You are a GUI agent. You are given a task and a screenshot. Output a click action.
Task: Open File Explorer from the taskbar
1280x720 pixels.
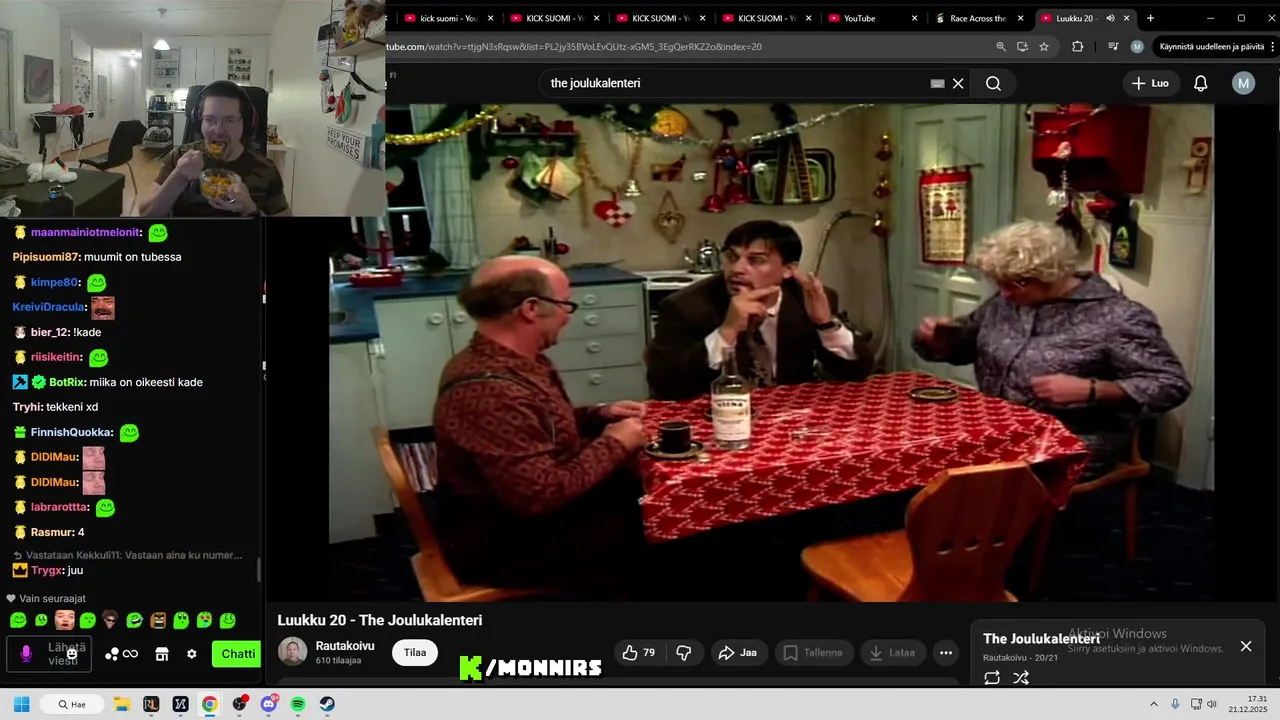pyautogui.click(x=121, y=704)
